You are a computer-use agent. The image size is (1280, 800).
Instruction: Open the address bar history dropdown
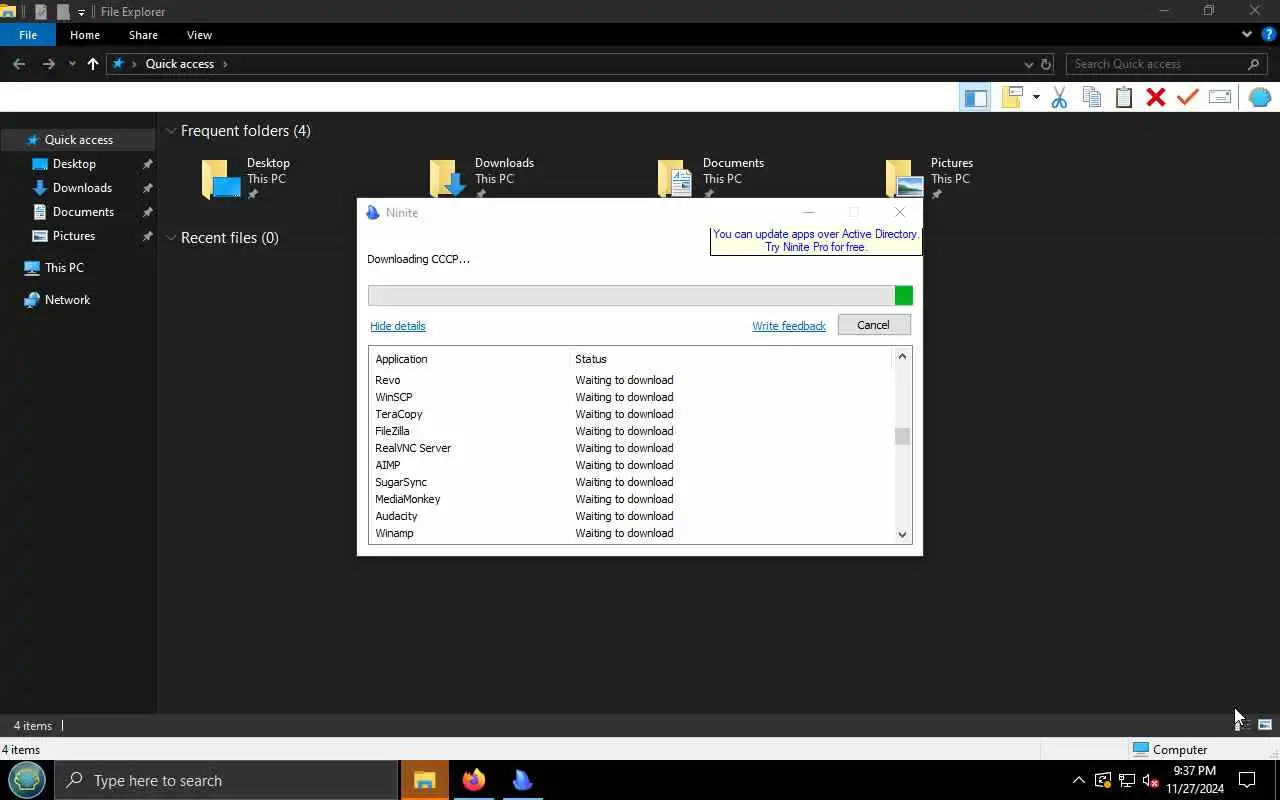pyautogui.click(x=1028, y=64)
